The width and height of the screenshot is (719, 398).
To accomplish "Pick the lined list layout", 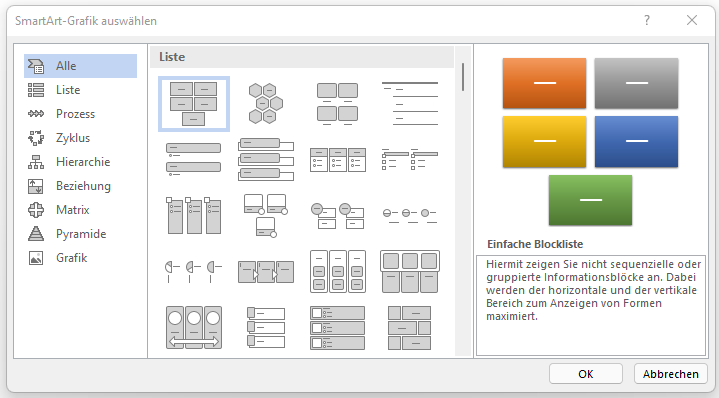I will [x=410, y=104].
